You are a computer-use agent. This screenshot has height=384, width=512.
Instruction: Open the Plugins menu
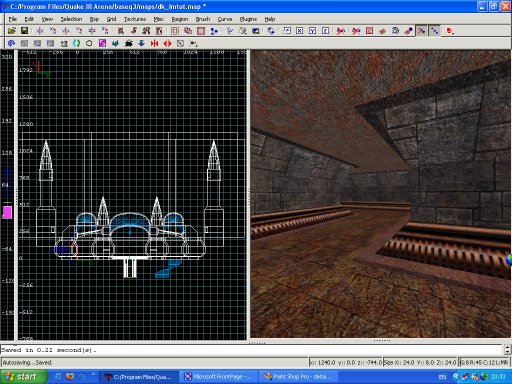coord(248,19)
